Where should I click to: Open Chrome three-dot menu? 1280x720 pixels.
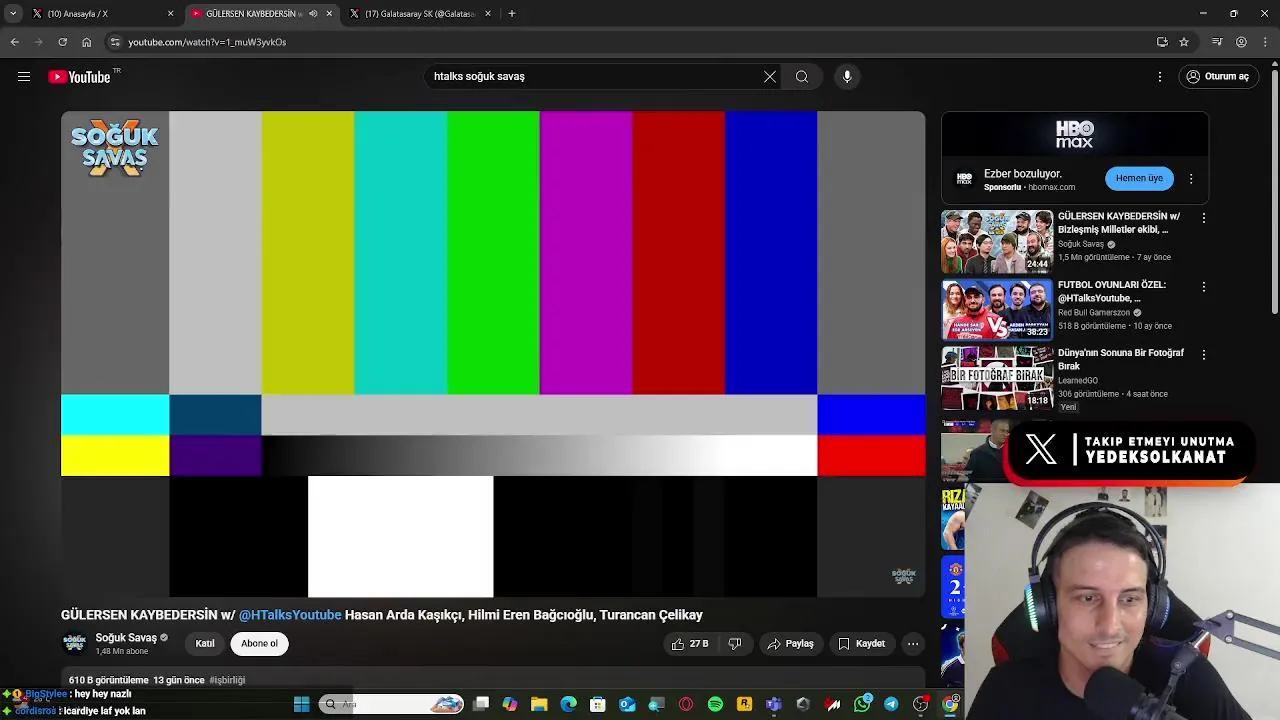(1266, 42)
